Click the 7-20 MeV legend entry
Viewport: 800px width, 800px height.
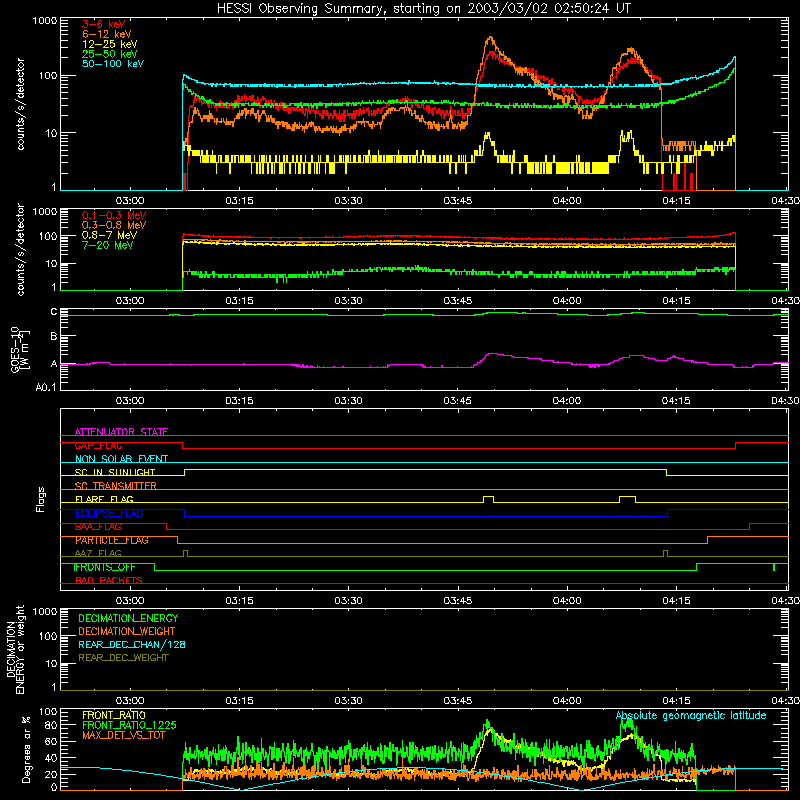(108, 245)
